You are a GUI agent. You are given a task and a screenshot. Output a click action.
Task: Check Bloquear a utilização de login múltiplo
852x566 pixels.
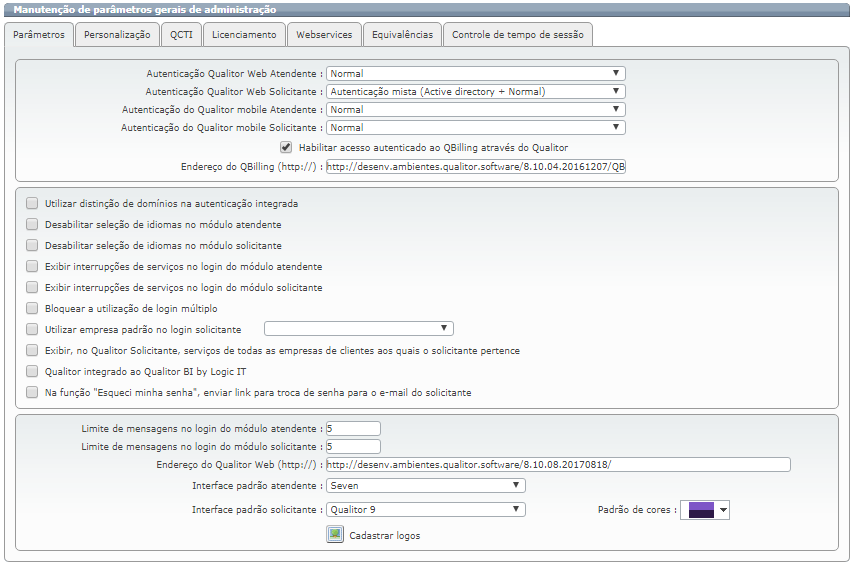pyautogui.click(x=32, y=308)
